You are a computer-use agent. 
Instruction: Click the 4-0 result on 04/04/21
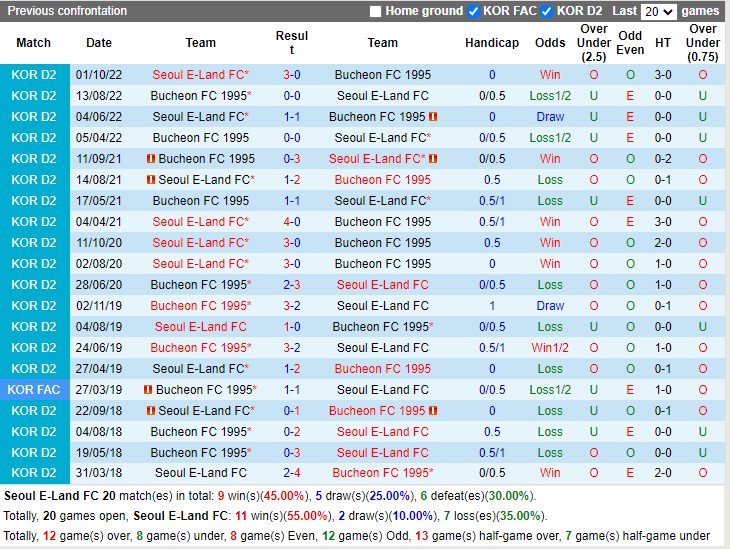pos(292,222)
